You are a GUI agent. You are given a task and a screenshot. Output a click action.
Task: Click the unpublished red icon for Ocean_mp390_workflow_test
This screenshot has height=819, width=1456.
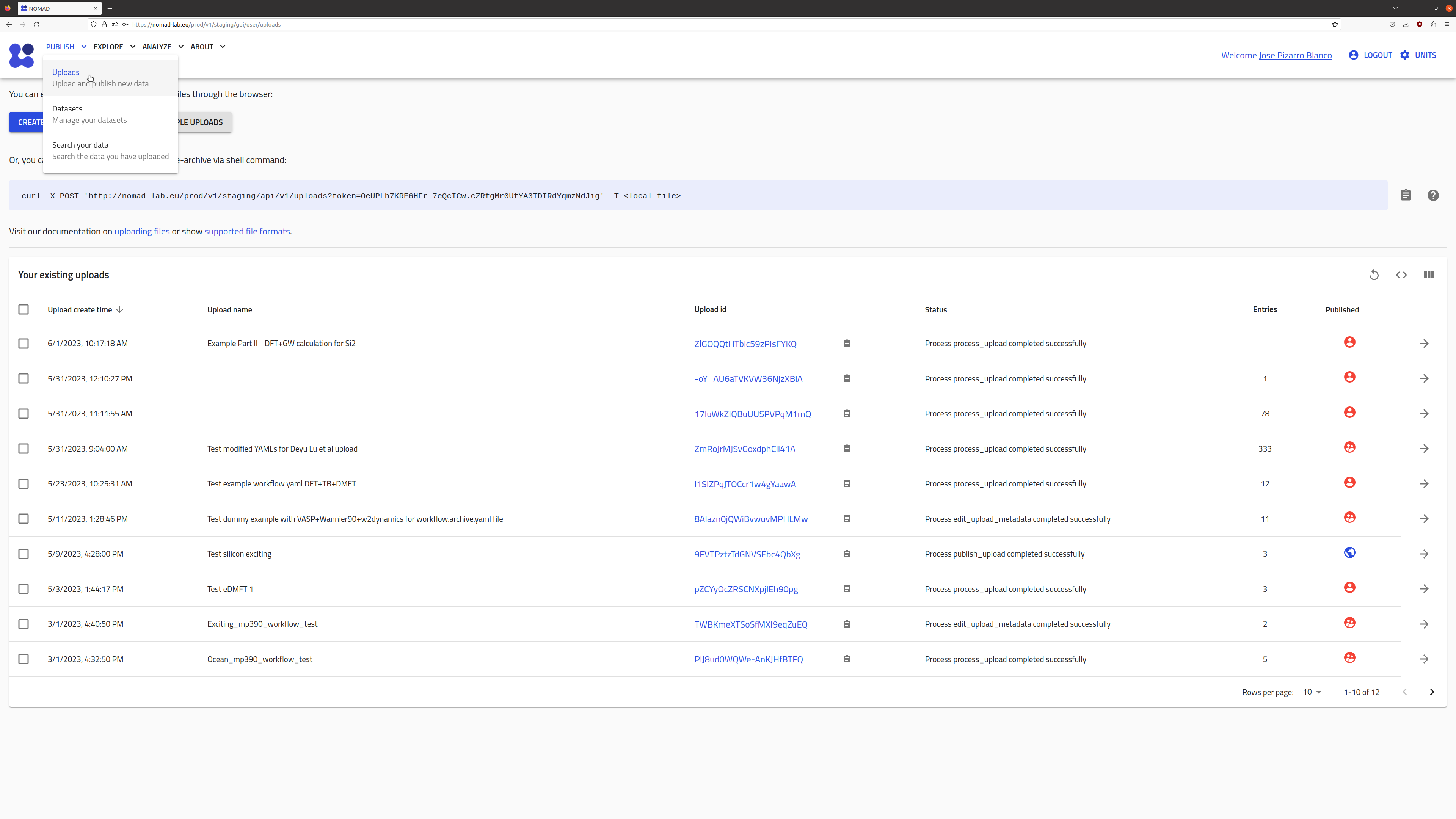[x=1349, y=658]
